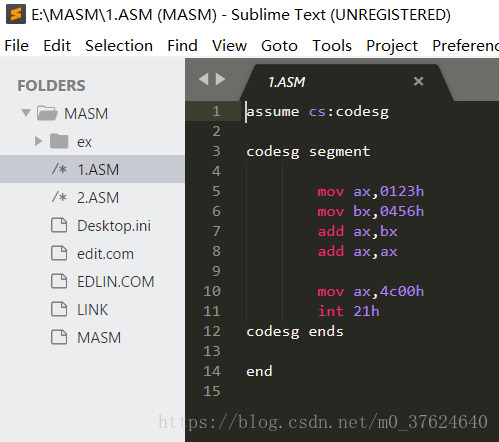
Task: Click the 'add ax,bx' instruction
Action: (357, 231)
